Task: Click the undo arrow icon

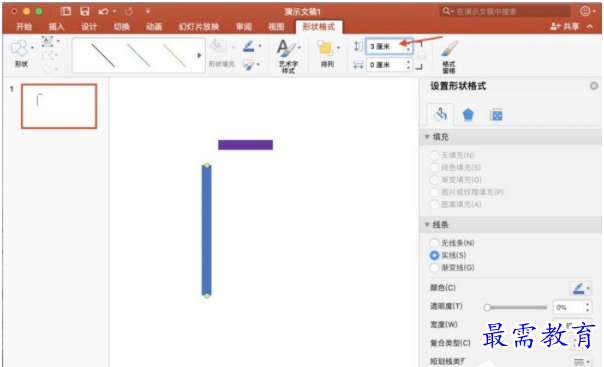Action: (103, 12)
